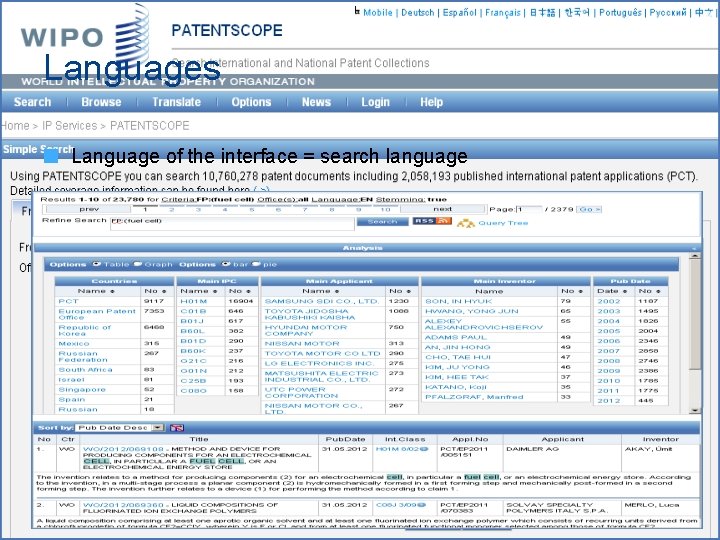Filter by publication year 2008
720x540 pixels.
[608, 361]
